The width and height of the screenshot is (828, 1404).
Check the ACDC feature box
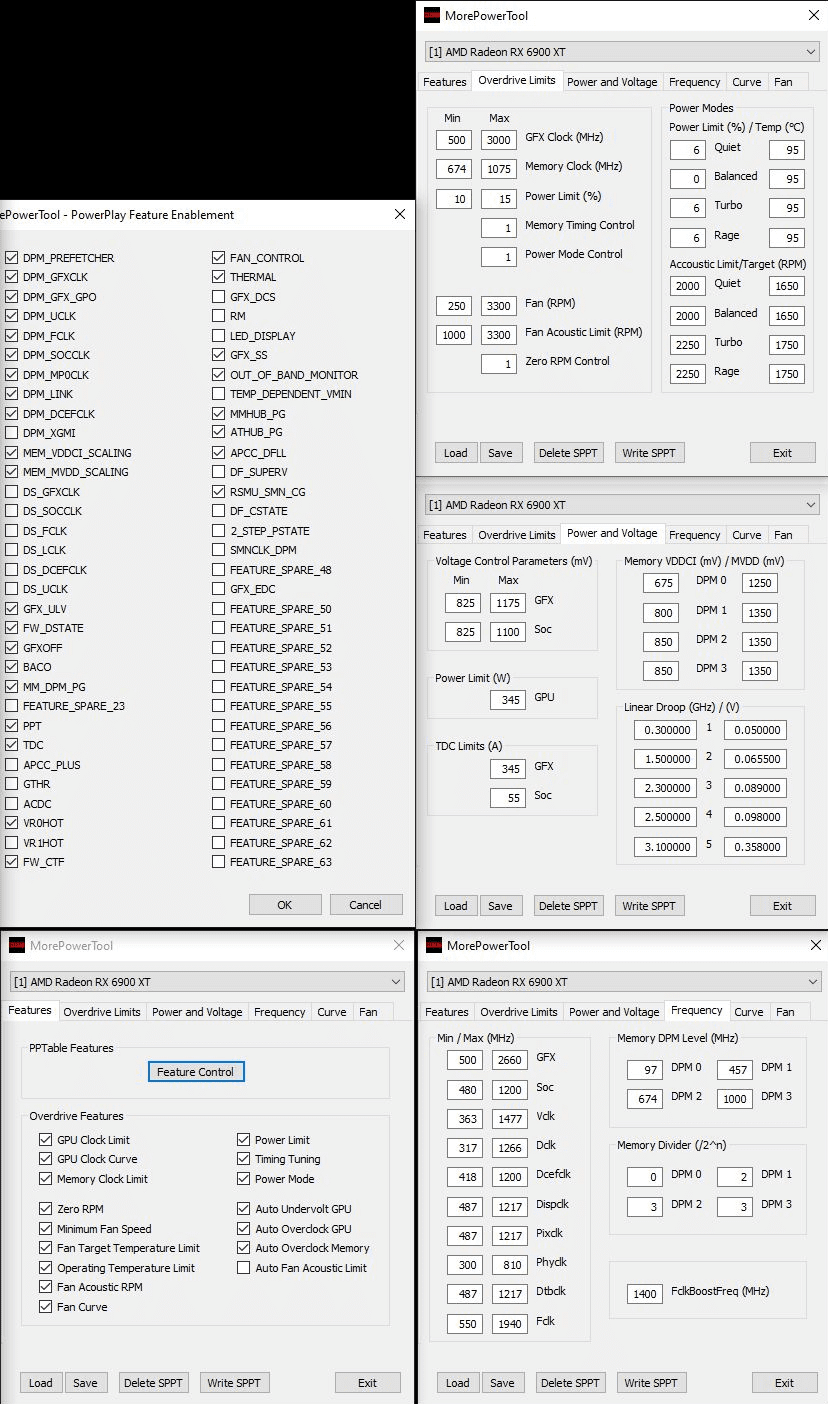click(12, 804)
